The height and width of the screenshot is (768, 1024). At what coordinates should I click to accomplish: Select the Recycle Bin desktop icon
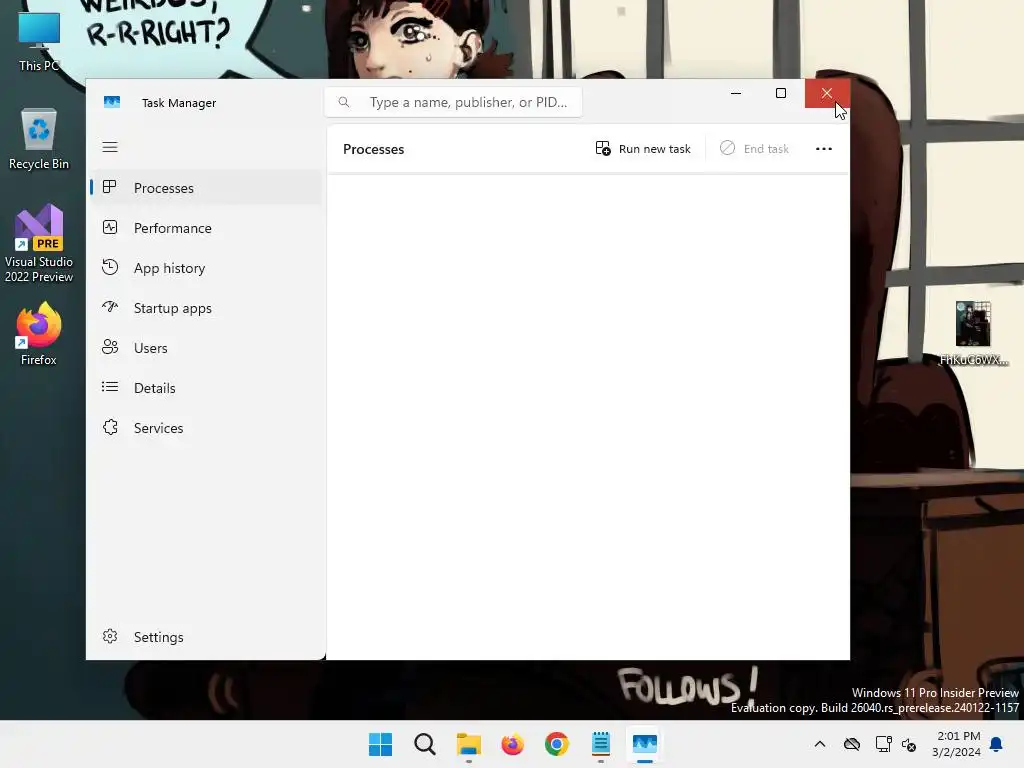tap(39, 139)
